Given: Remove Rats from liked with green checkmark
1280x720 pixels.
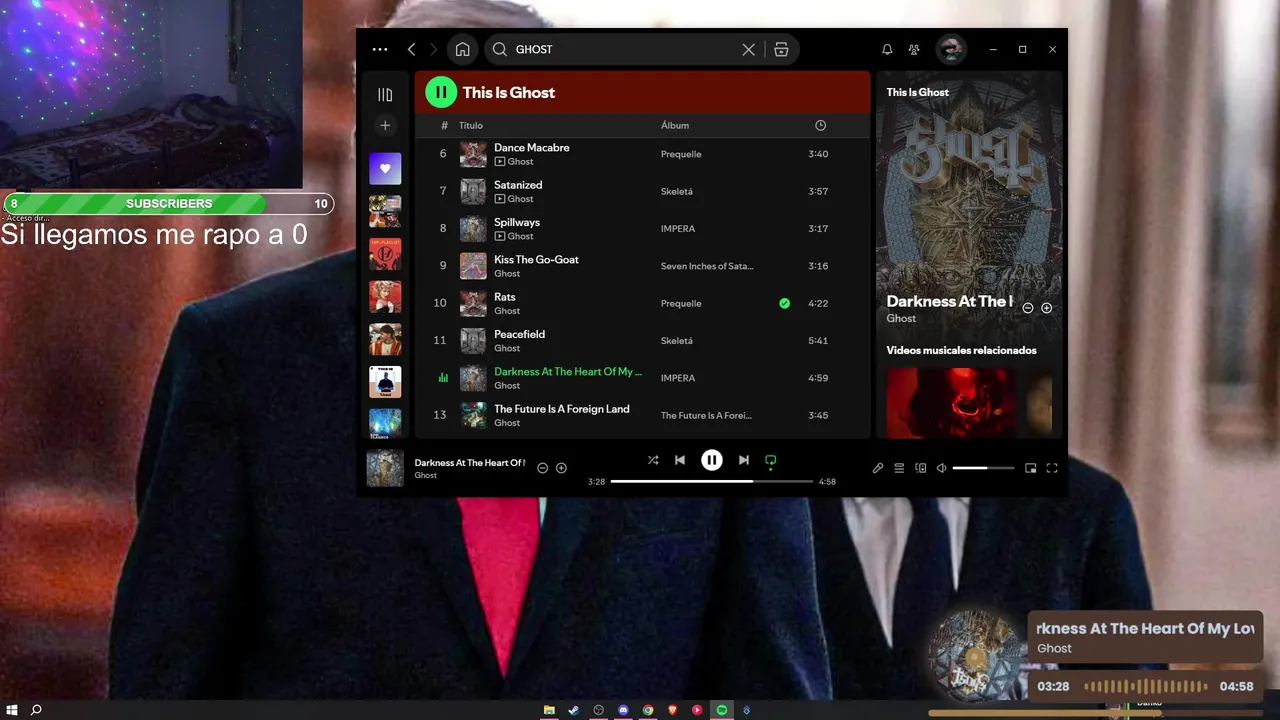Looking at the screenshot, I should pos(784,303).
